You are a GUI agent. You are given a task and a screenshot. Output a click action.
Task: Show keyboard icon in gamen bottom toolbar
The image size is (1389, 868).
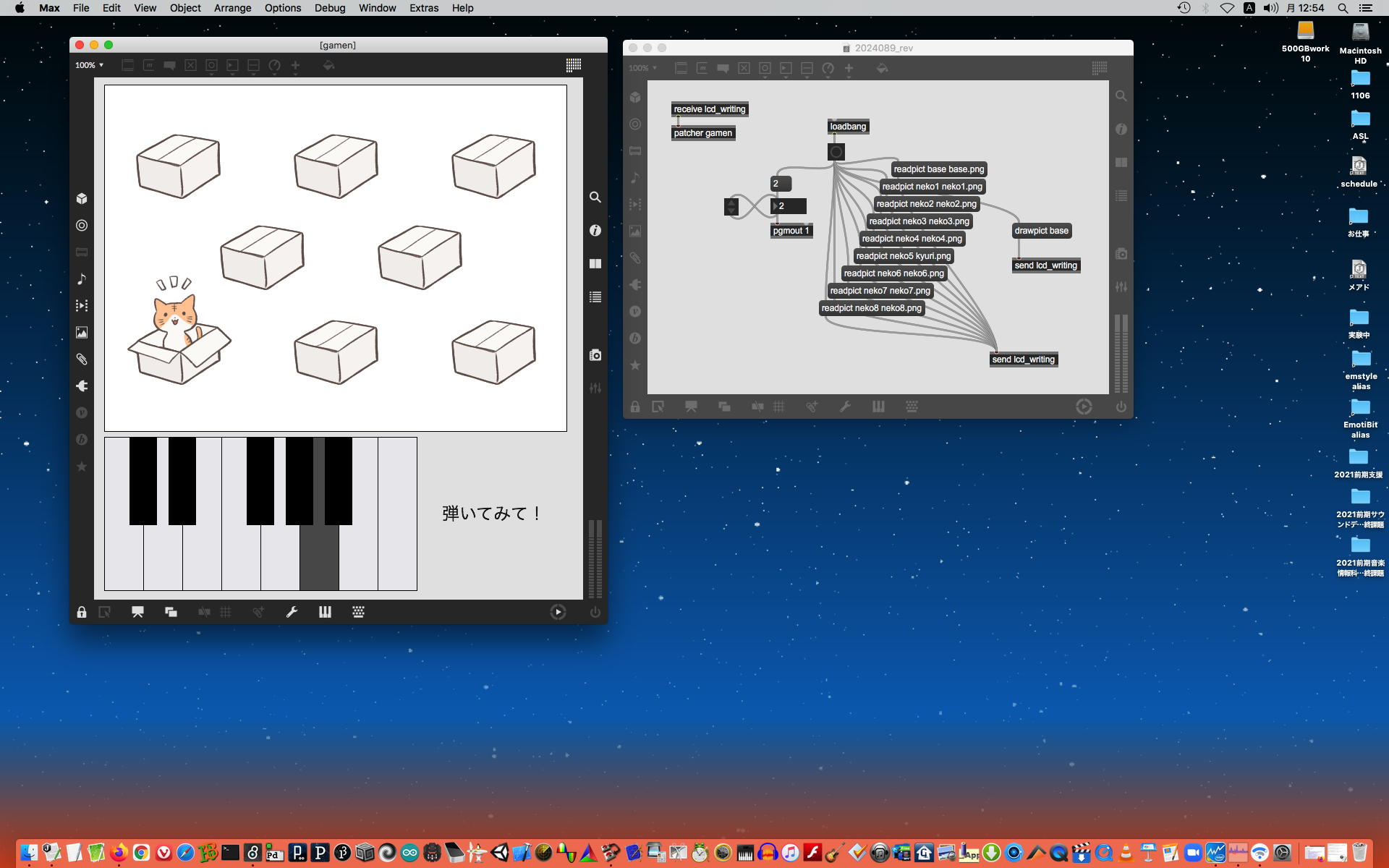[x=358, y=612]
